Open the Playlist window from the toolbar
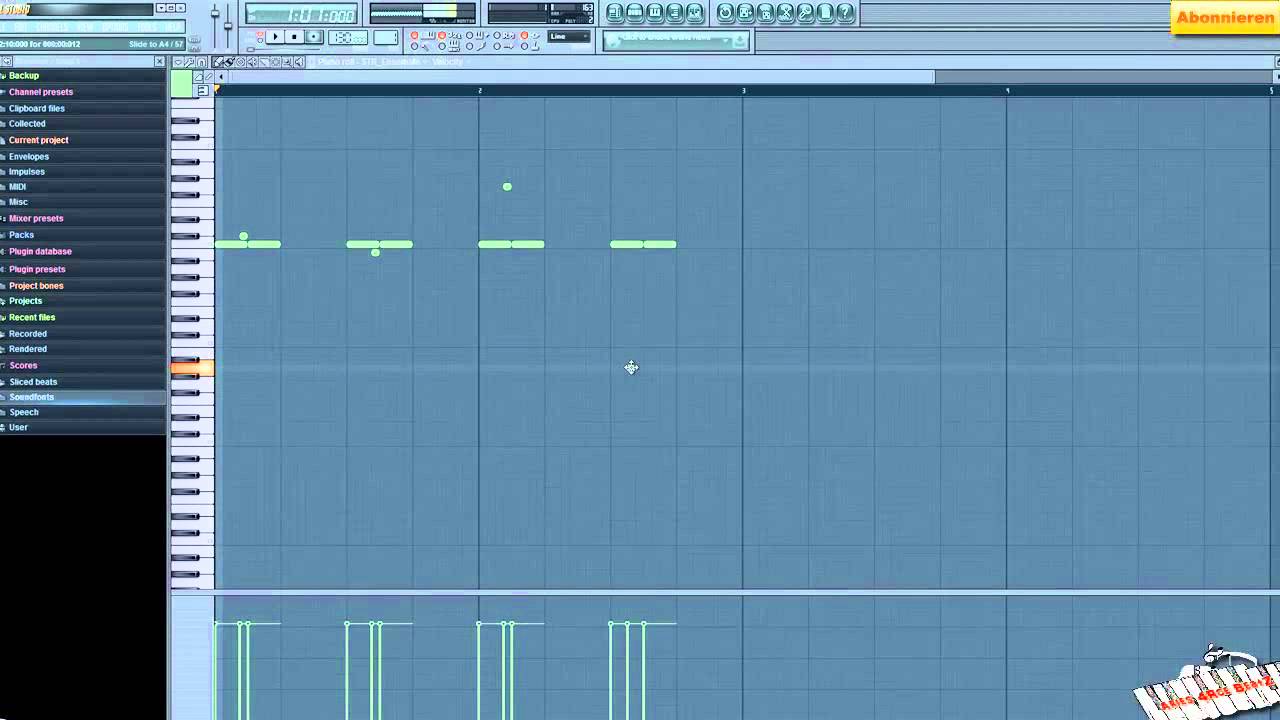Image resolution: width=1280 pixels, height=720 pixels. click(x=615, y=13)
